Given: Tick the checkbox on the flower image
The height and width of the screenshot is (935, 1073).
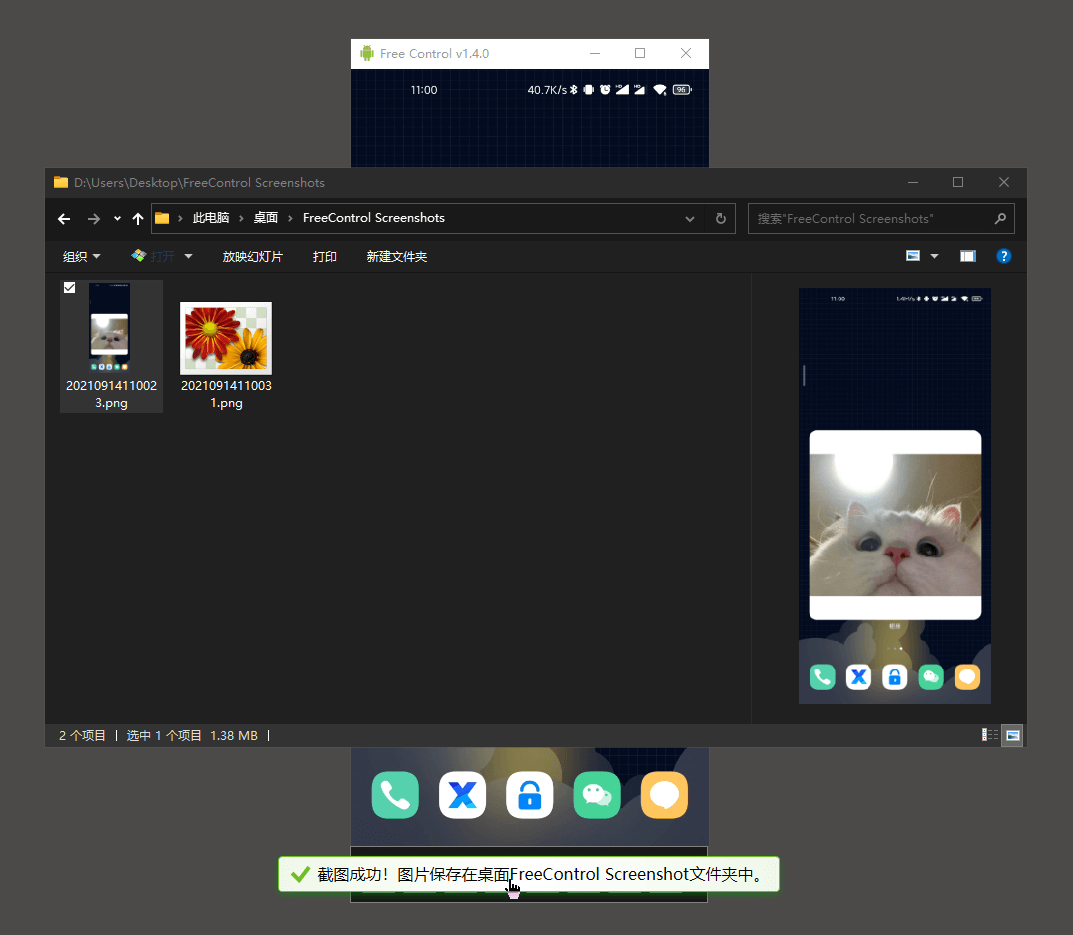Looking at the screenshot, I should click(184, 288).
